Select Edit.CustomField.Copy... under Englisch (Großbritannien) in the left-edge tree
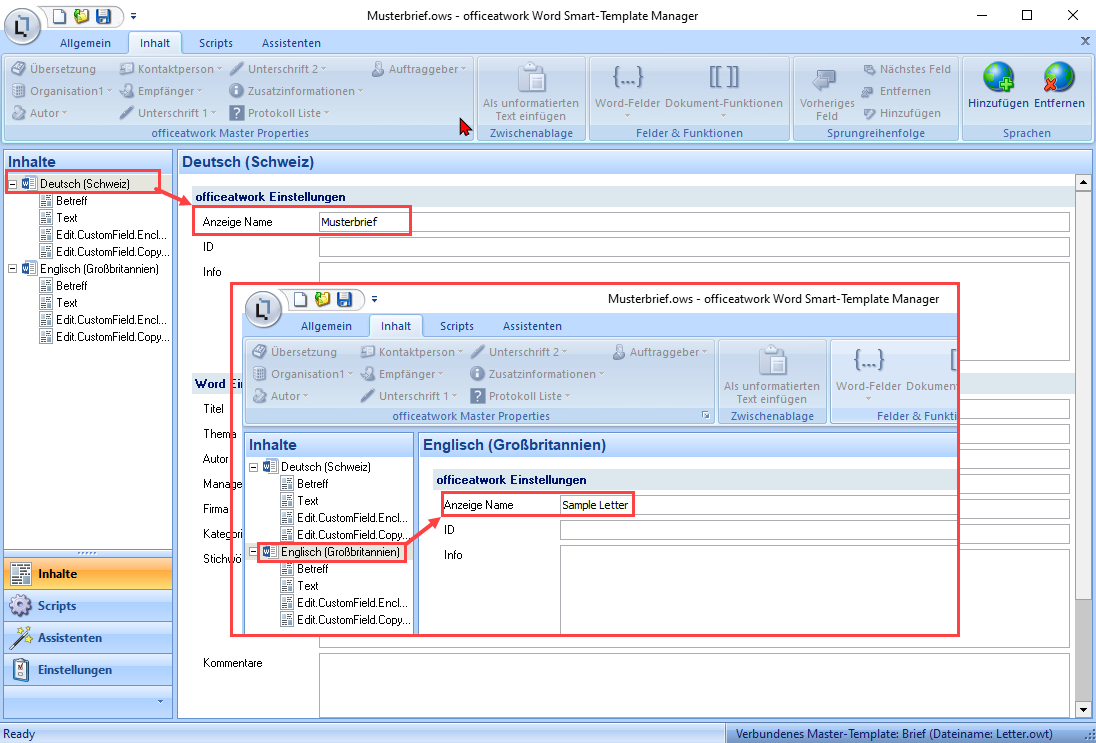The image size is (1096, 743). pyautogui.click(x=112, y=336)
